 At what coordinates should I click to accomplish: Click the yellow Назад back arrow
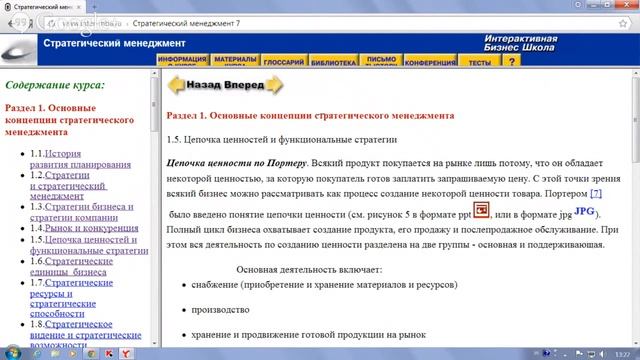pos(177,85)
